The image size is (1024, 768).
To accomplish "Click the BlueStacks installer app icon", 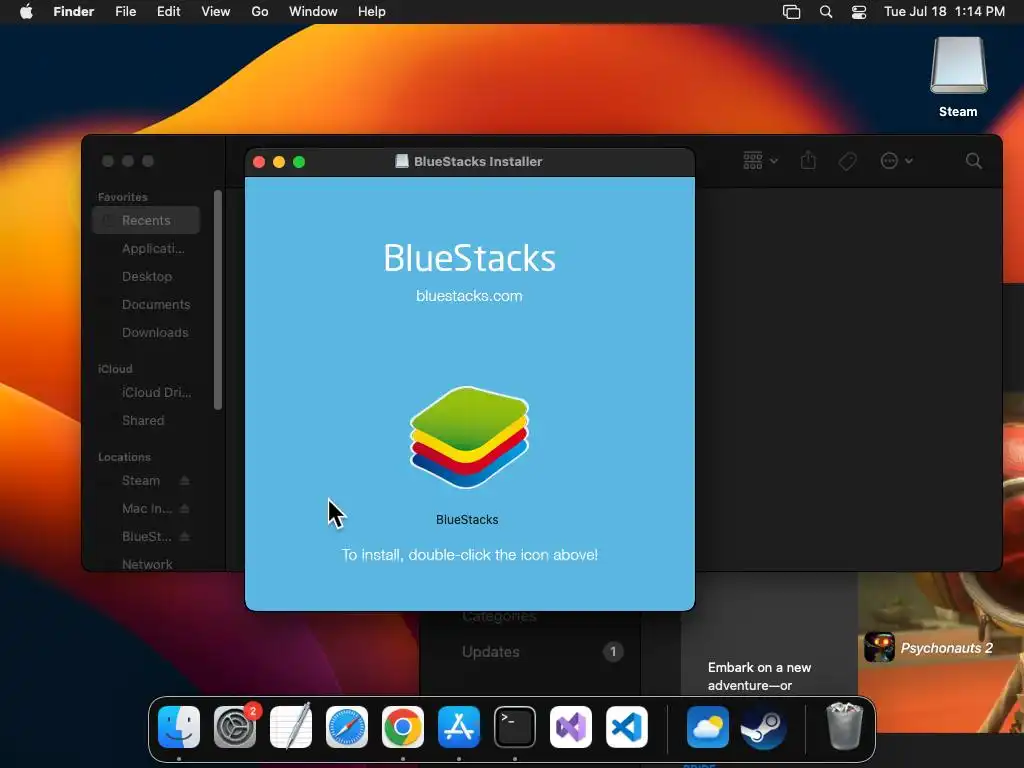I will click(x=469, y=437).
